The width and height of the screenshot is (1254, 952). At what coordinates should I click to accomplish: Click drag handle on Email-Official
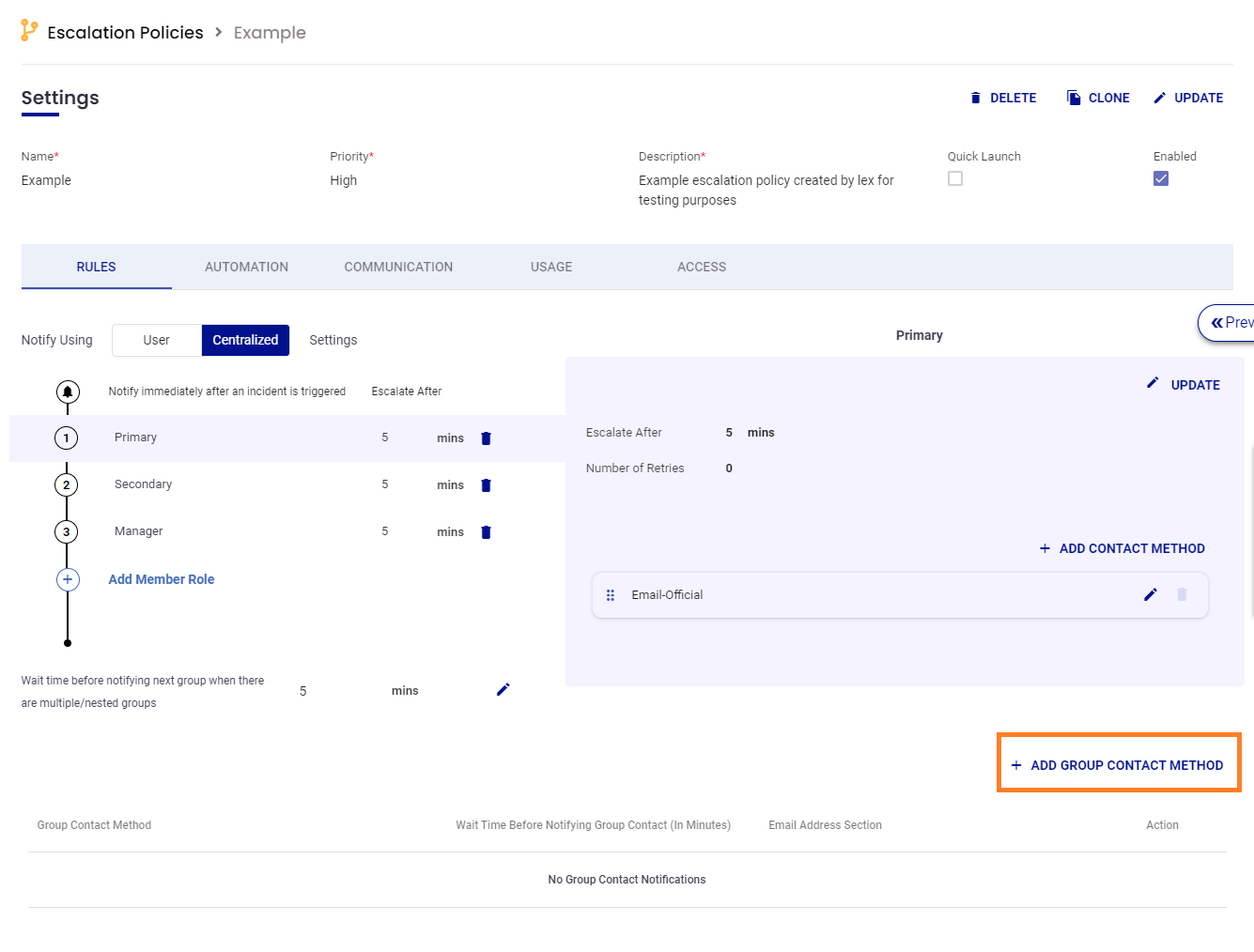click(x=611, y=595)
